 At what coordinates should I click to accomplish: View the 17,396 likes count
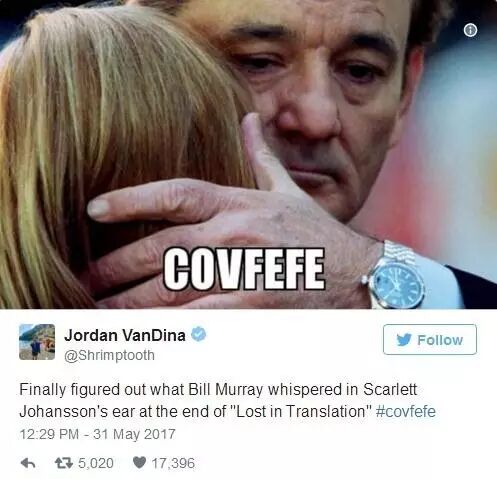coord(173,463)
